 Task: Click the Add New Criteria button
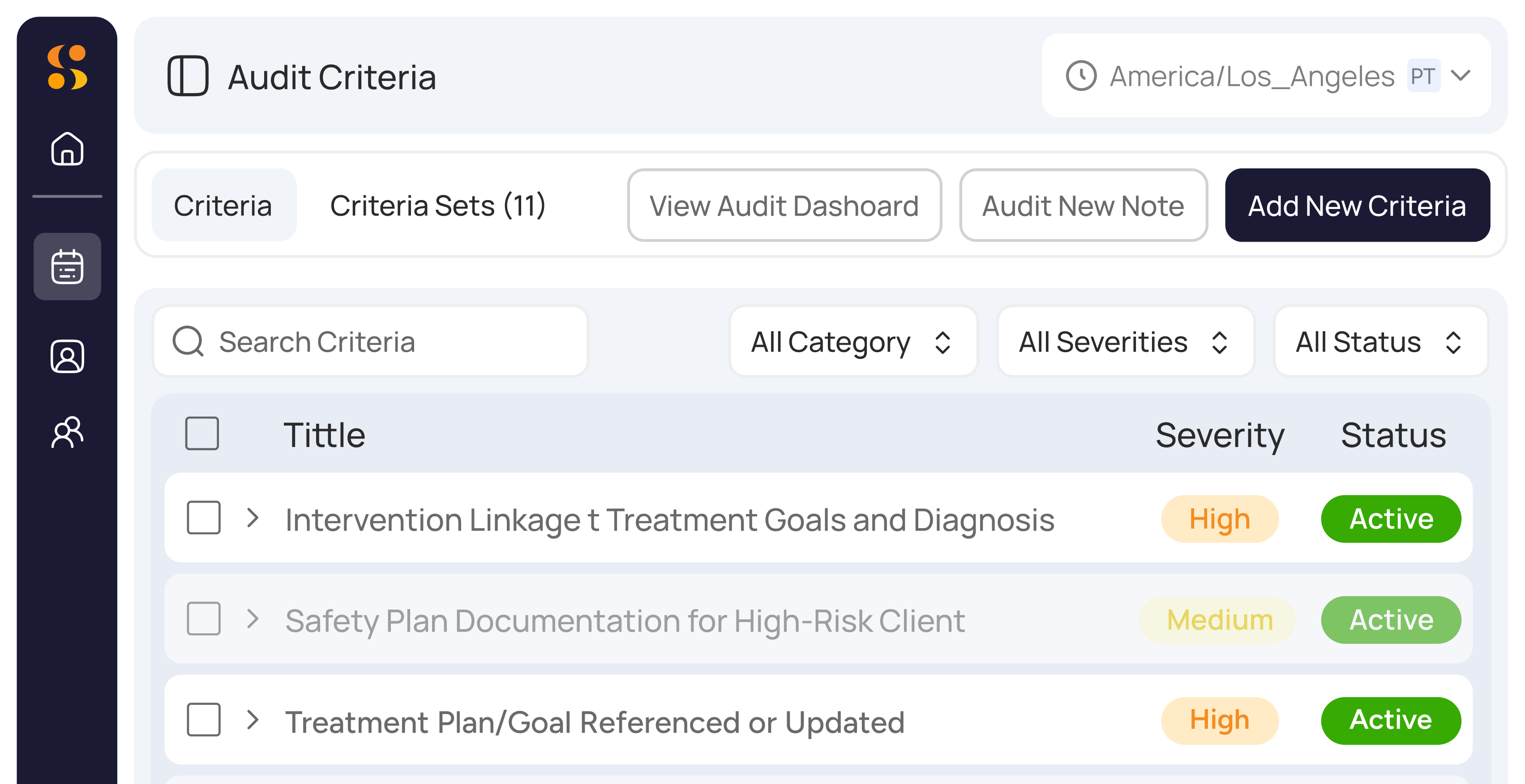coord(1357,205)
